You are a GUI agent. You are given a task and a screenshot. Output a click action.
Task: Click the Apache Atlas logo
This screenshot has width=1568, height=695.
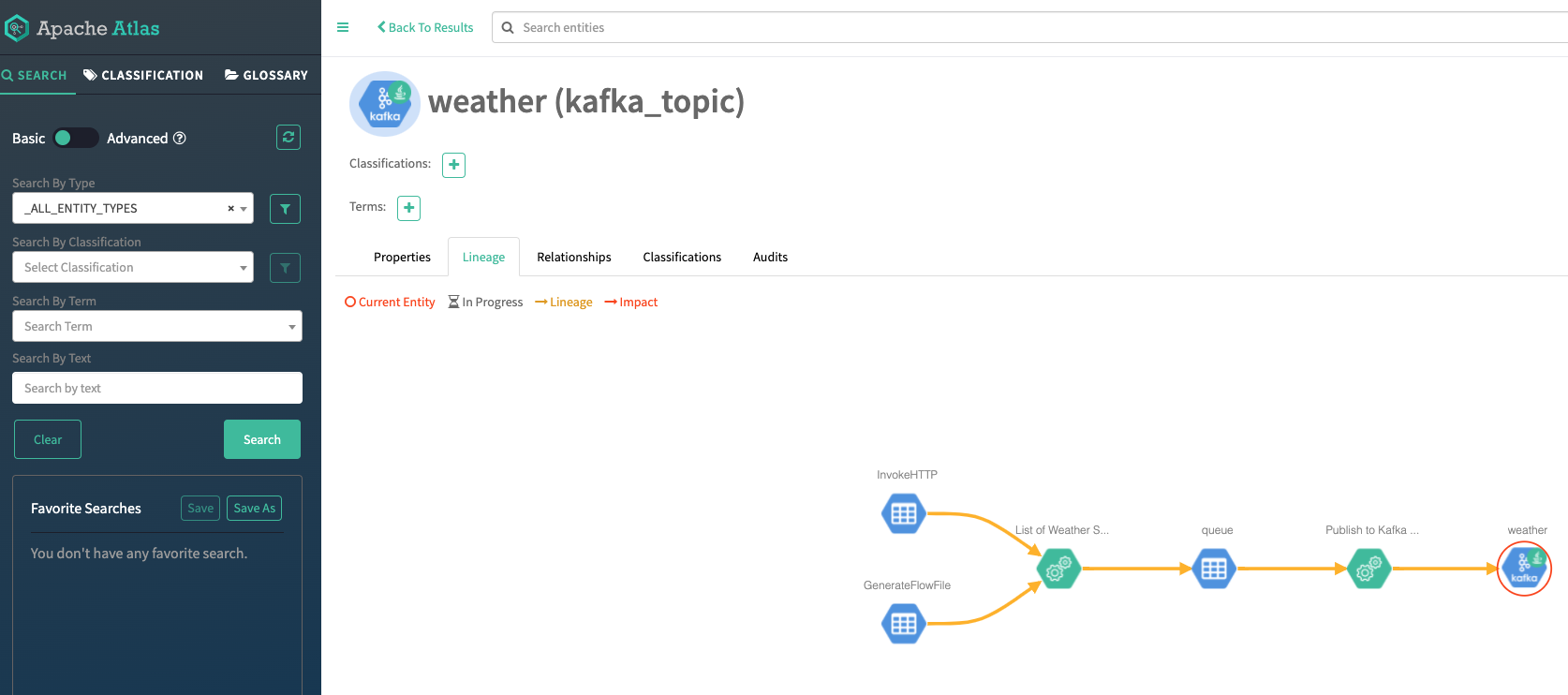pyautogui.click(x=82, y=28)
